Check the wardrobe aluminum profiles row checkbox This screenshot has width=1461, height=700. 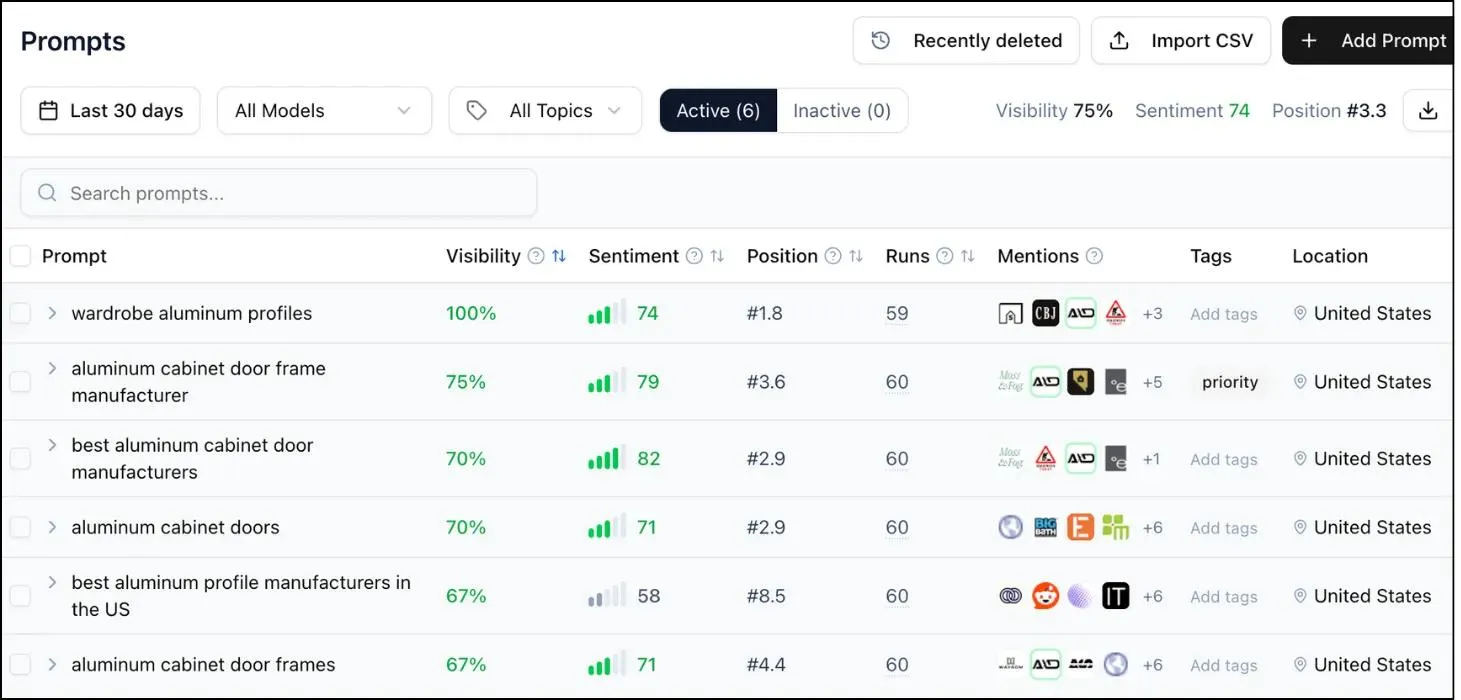[20, 313]
